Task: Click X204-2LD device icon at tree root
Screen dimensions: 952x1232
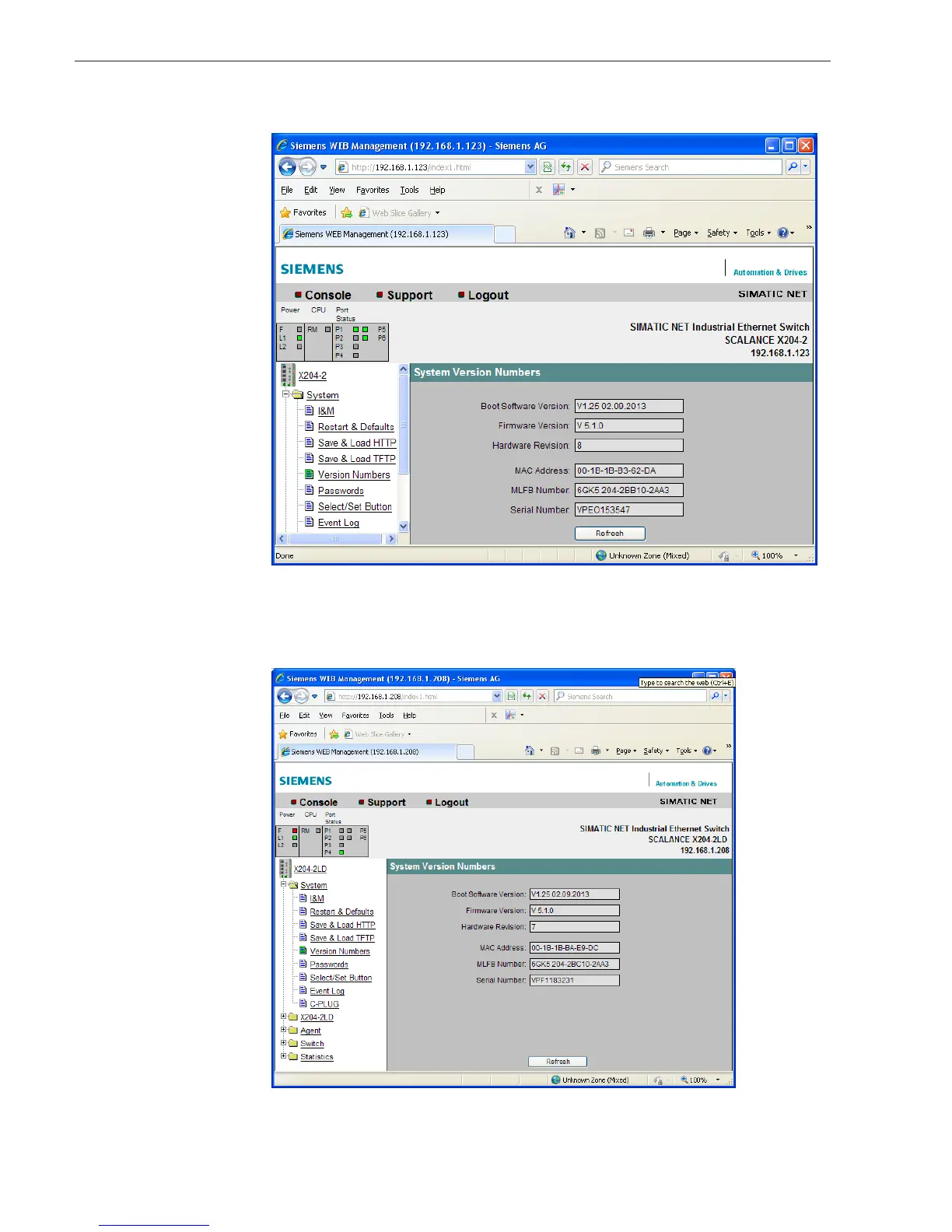Action: 285,869
